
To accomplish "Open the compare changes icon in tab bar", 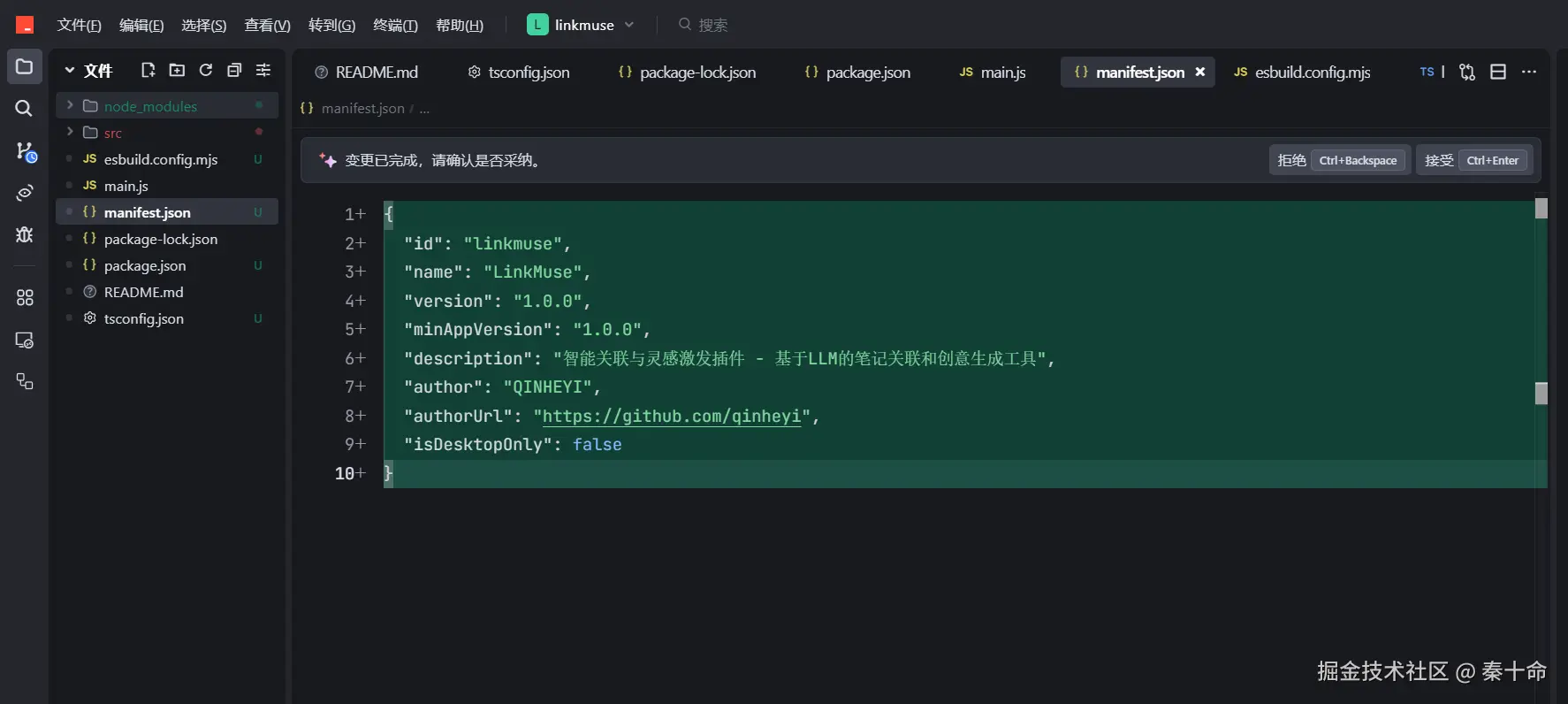I will pyautogui.click(x=1467, y=73).
